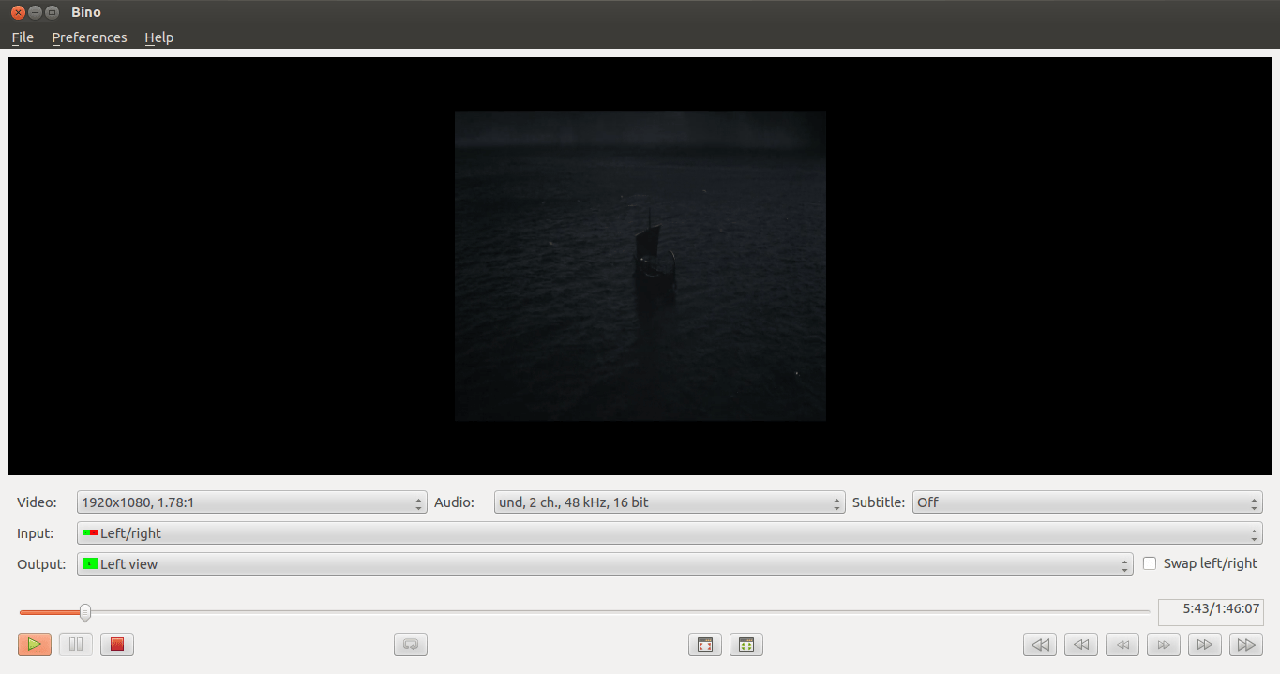
Task: Click the seek bar slider handle
Action: pos(85,612)
